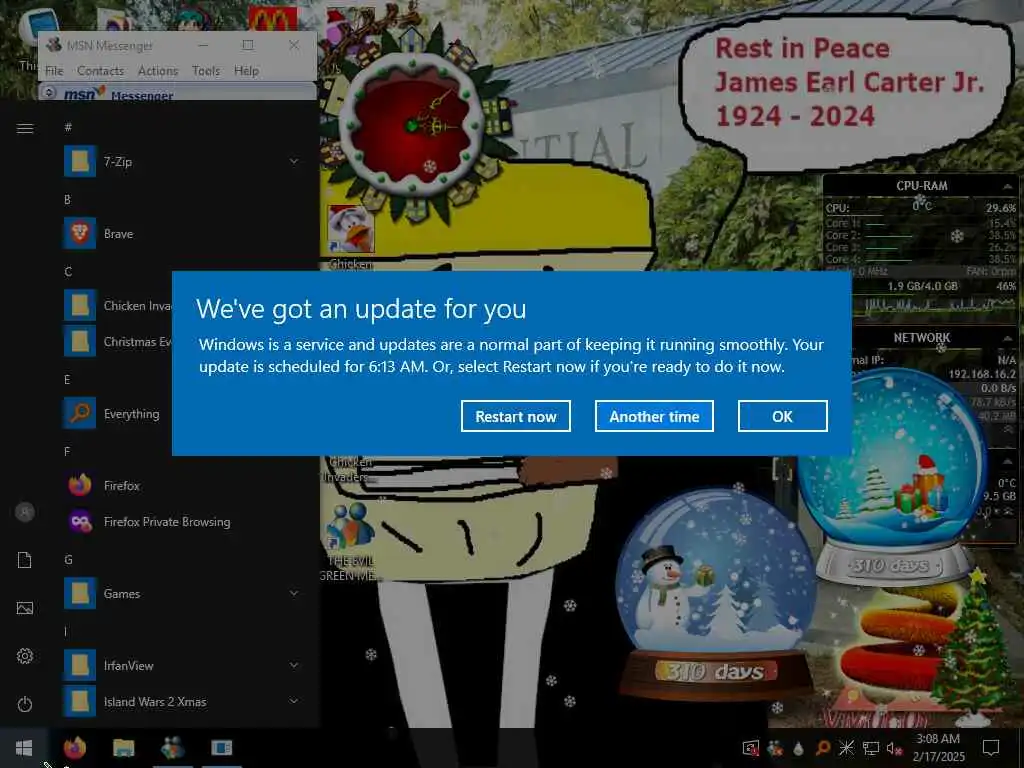Open Tools menu in MSN Messenger
Image resolution: width=1024 pixels, height=768 pixels.
coord(206,71)
